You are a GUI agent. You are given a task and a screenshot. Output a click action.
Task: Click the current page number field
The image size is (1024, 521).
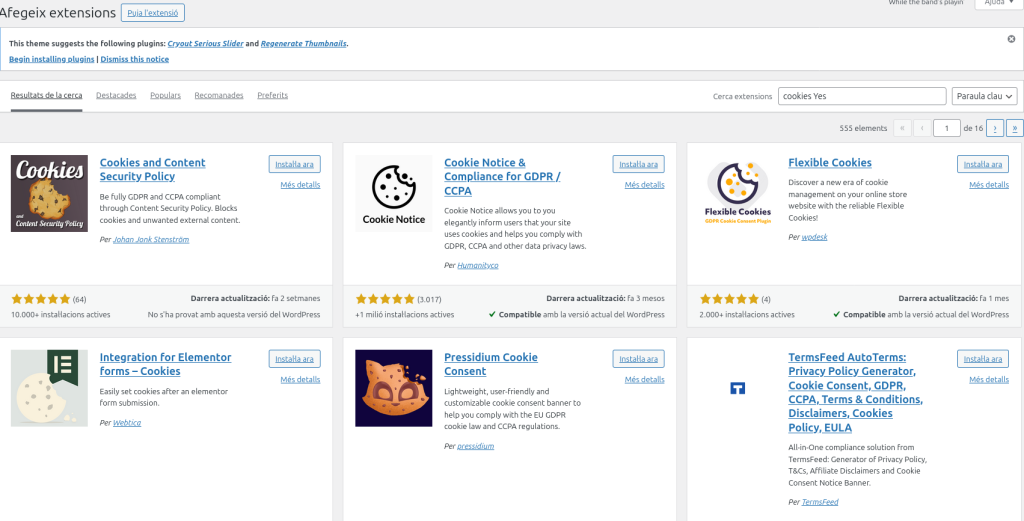click(x=946, y=128)
